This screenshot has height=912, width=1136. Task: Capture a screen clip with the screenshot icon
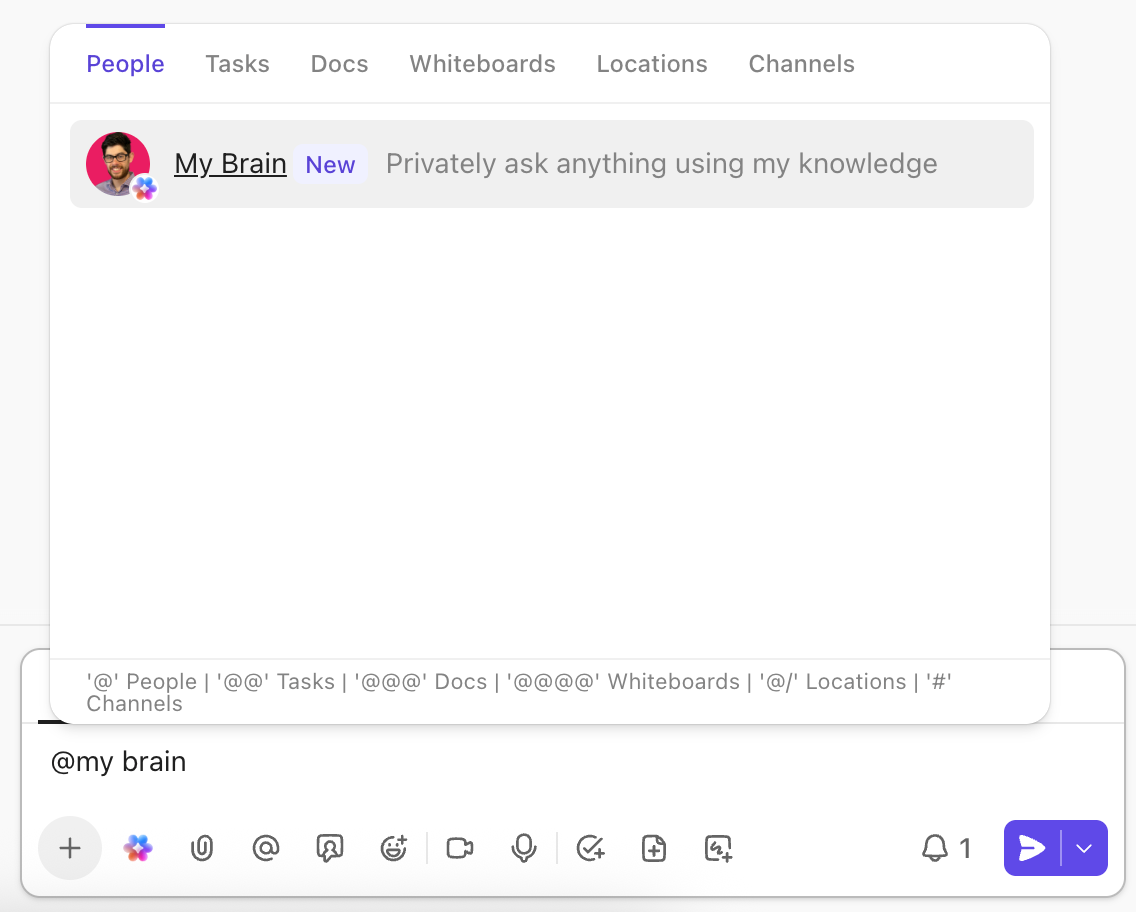pos(718,848)
